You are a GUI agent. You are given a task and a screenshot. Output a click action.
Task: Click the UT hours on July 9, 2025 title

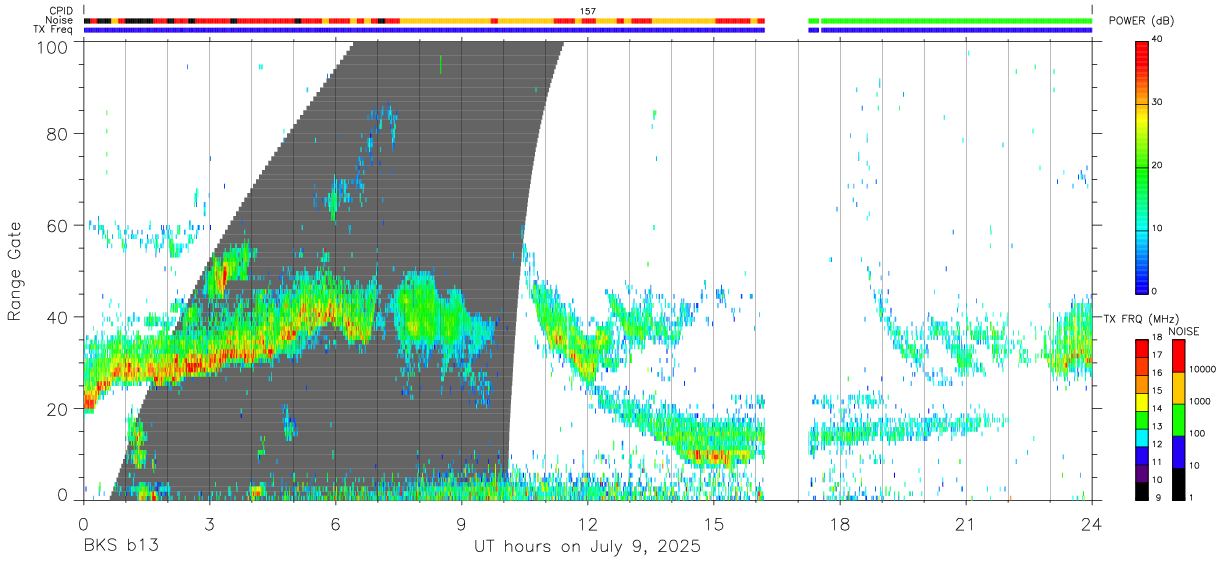tap(587, 547)
